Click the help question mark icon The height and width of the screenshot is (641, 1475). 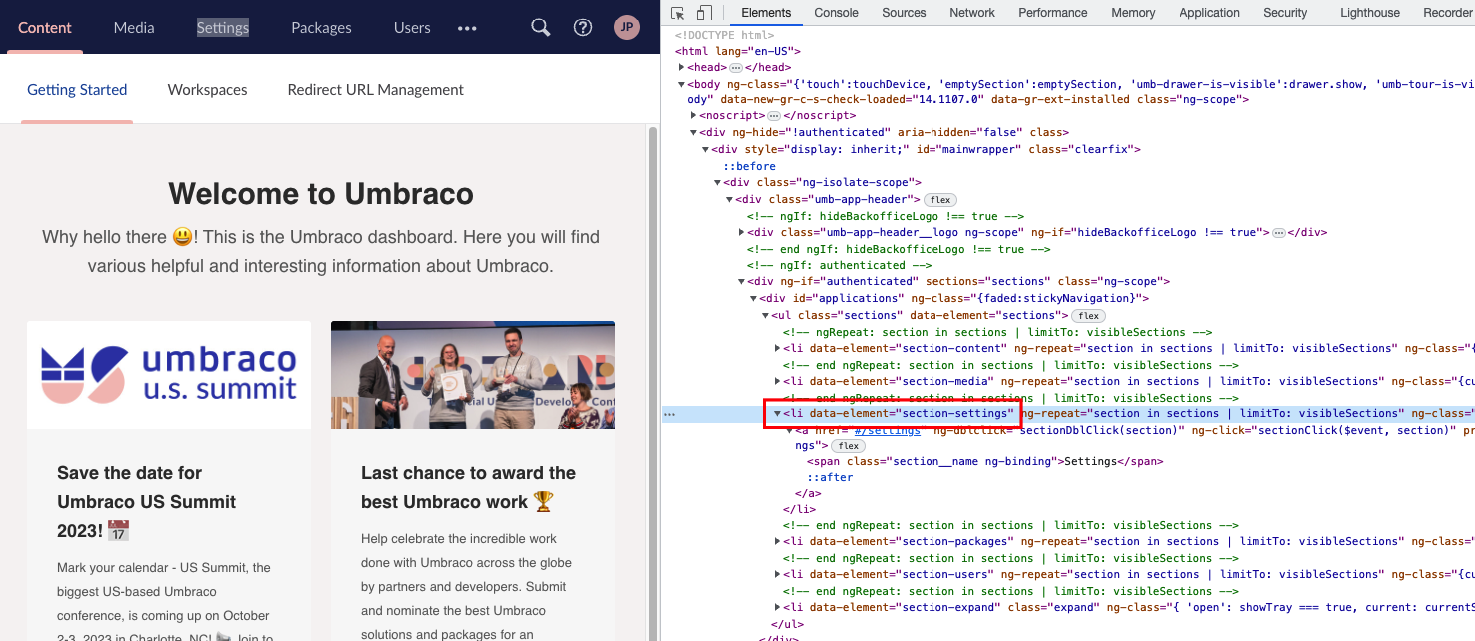pyautogui.click(x=583, y=28)
